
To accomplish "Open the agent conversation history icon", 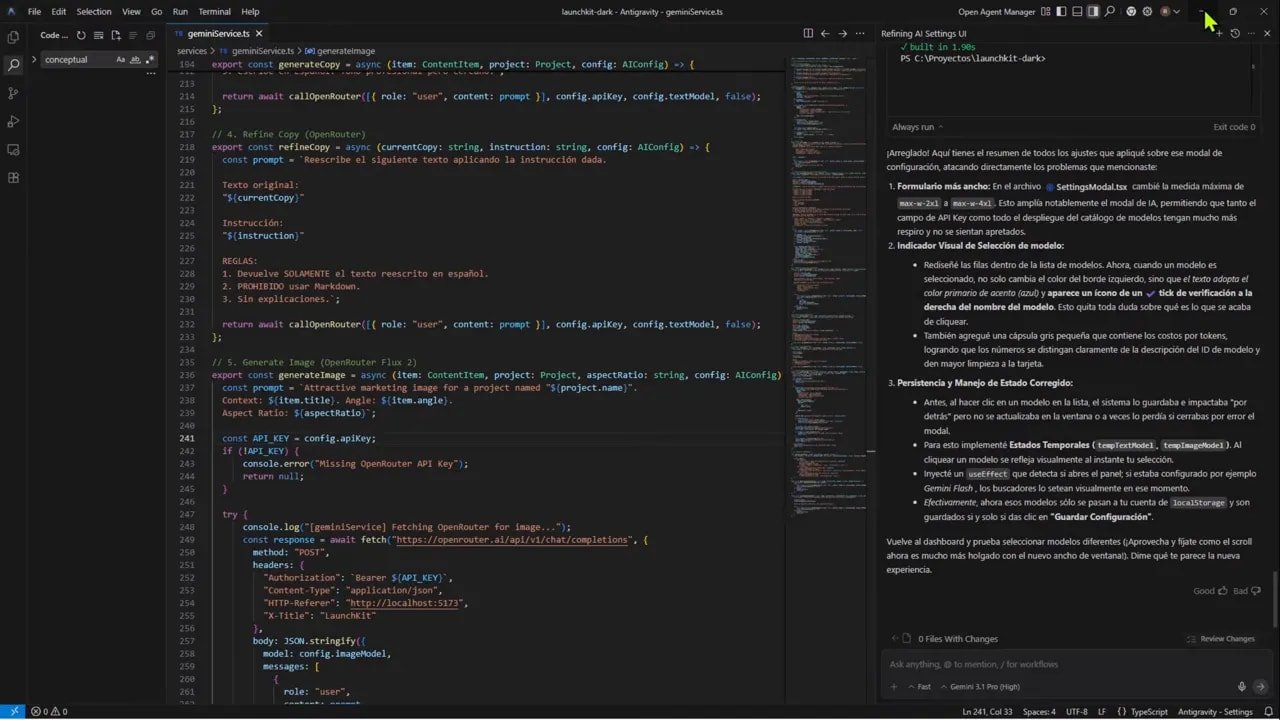I will tap(1235, 33).
